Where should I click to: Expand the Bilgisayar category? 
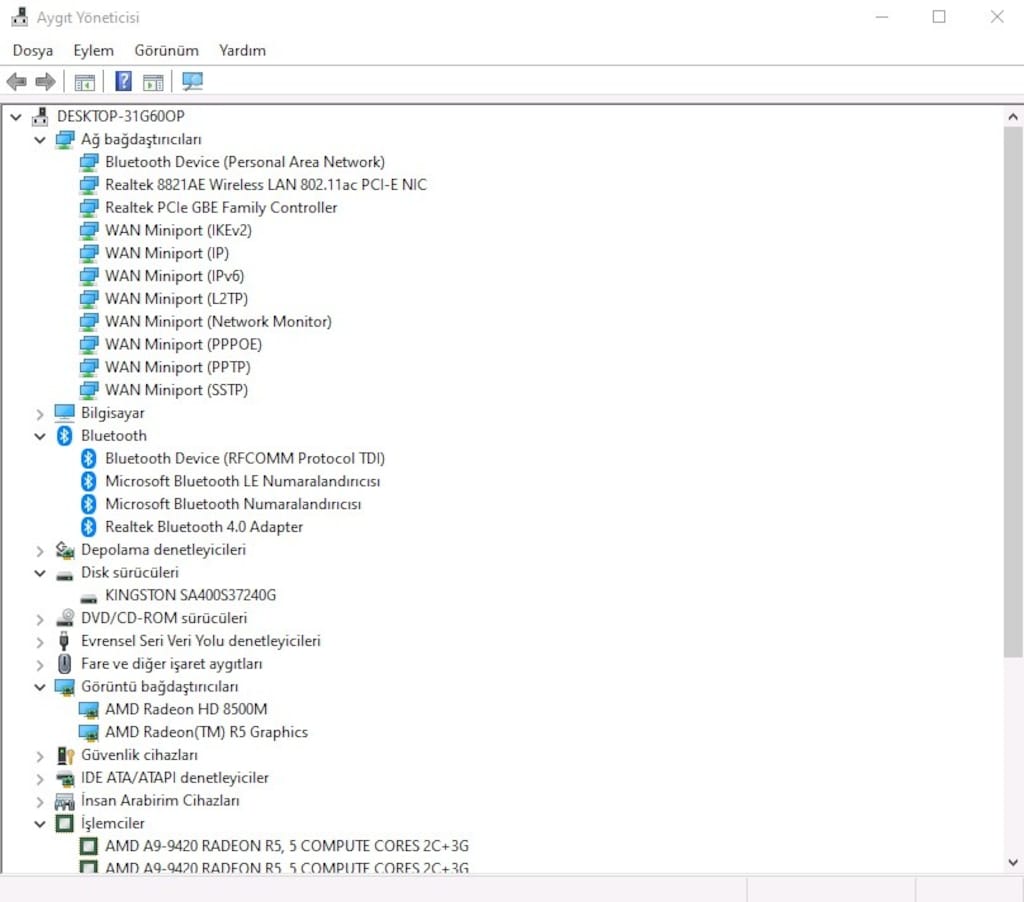[x=40, y=413]
